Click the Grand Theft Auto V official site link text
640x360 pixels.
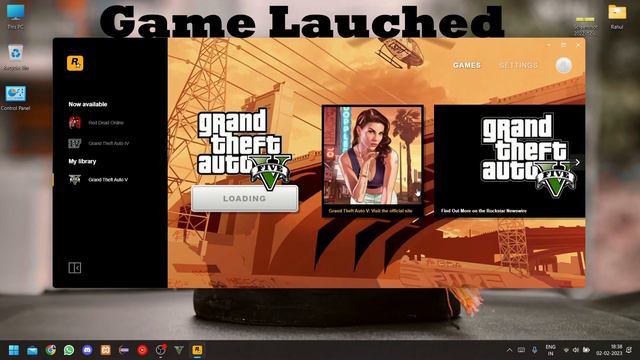point(371,211)
